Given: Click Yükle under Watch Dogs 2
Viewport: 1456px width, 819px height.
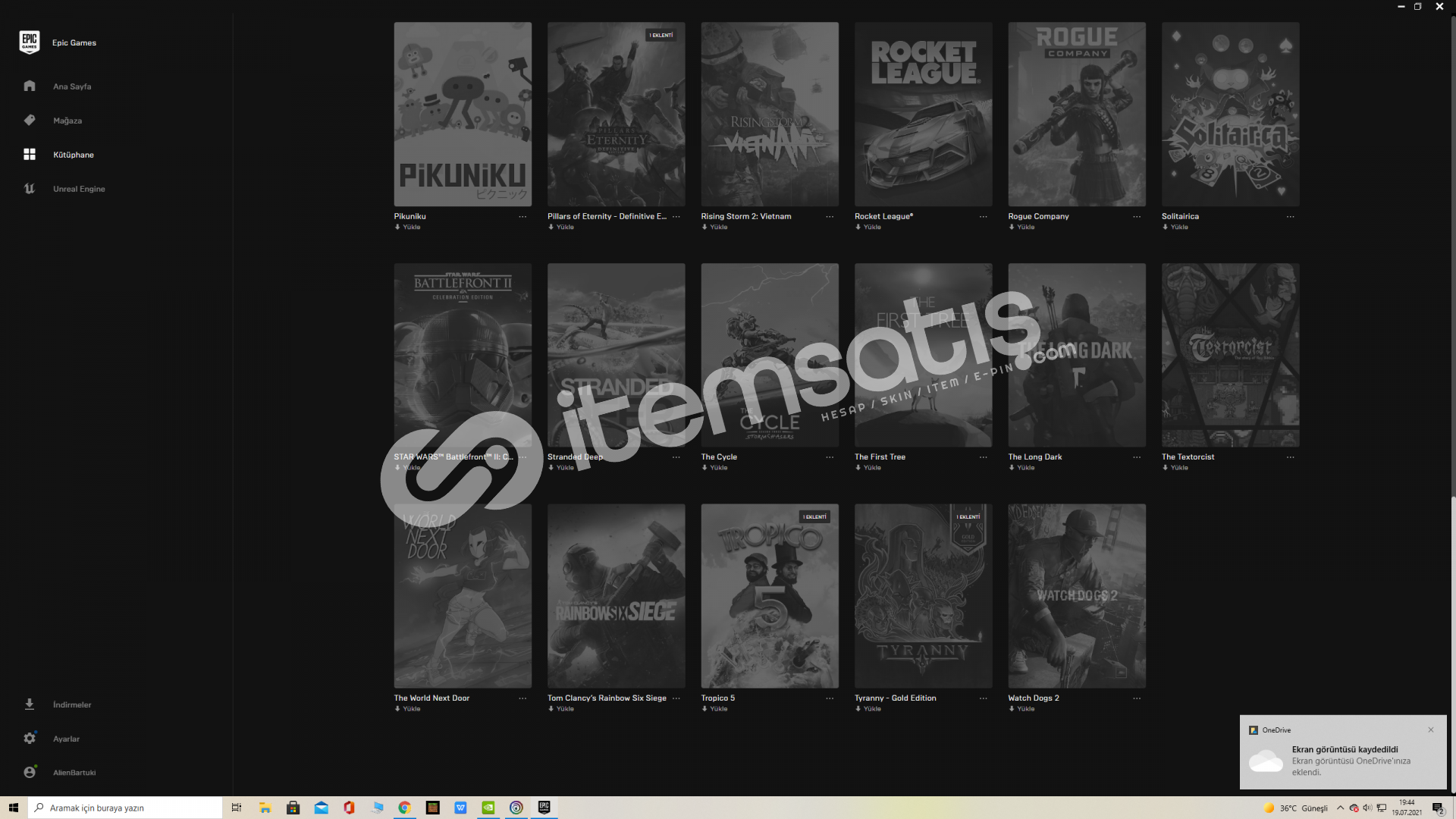Looking at the screenshot, I should 1021,709.
